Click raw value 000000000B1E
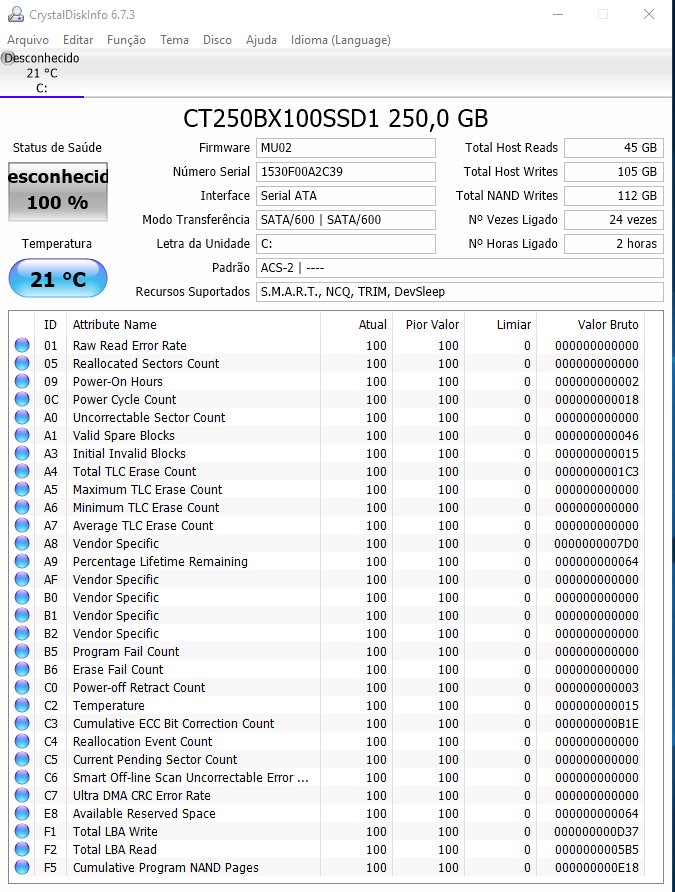675x892 pixels. 597,723
